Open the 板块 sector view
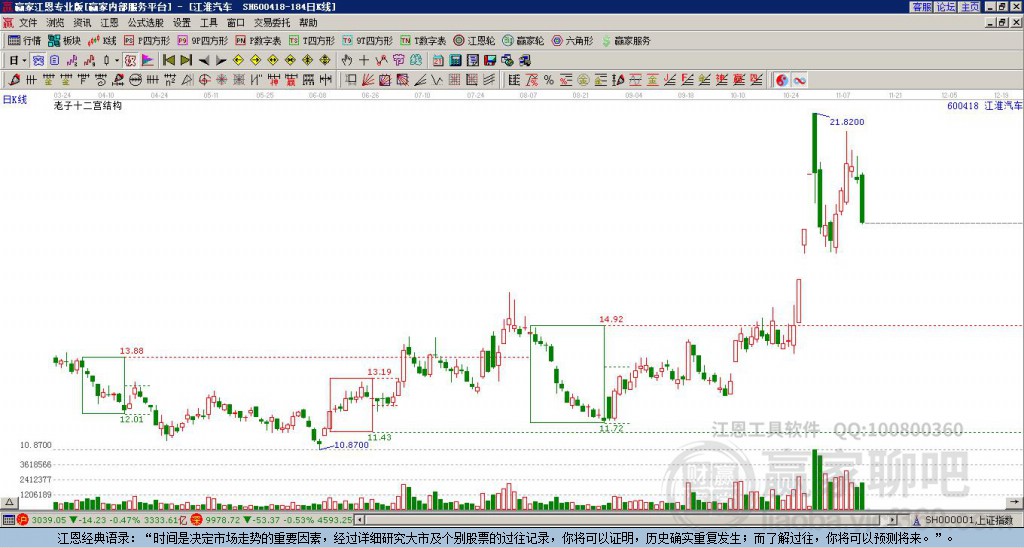This screenshot has height=548, width=1024. (x=64, y=40)
